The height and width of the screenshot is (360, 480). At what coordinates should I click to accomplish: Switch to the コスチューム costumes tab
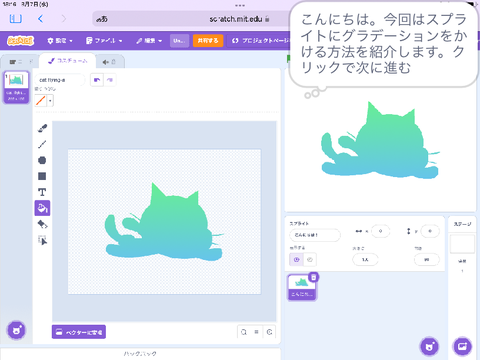(x=68, y=61)
